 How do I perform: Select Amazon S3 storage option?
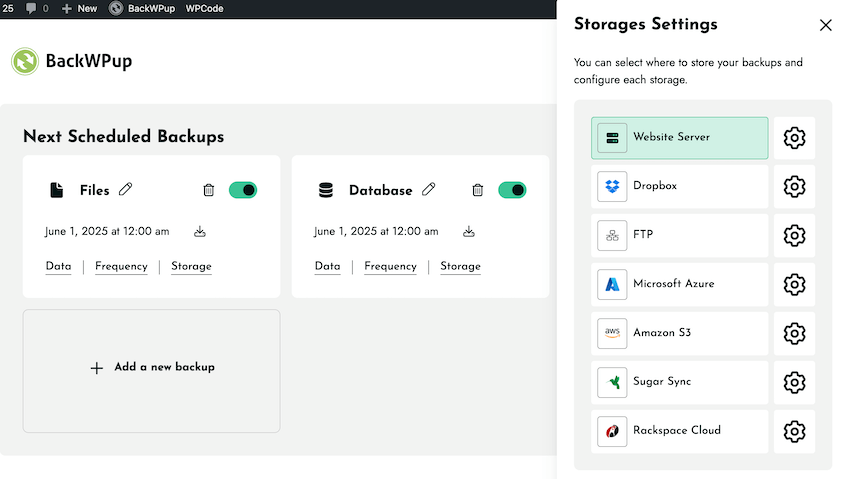tap(680, 334)
